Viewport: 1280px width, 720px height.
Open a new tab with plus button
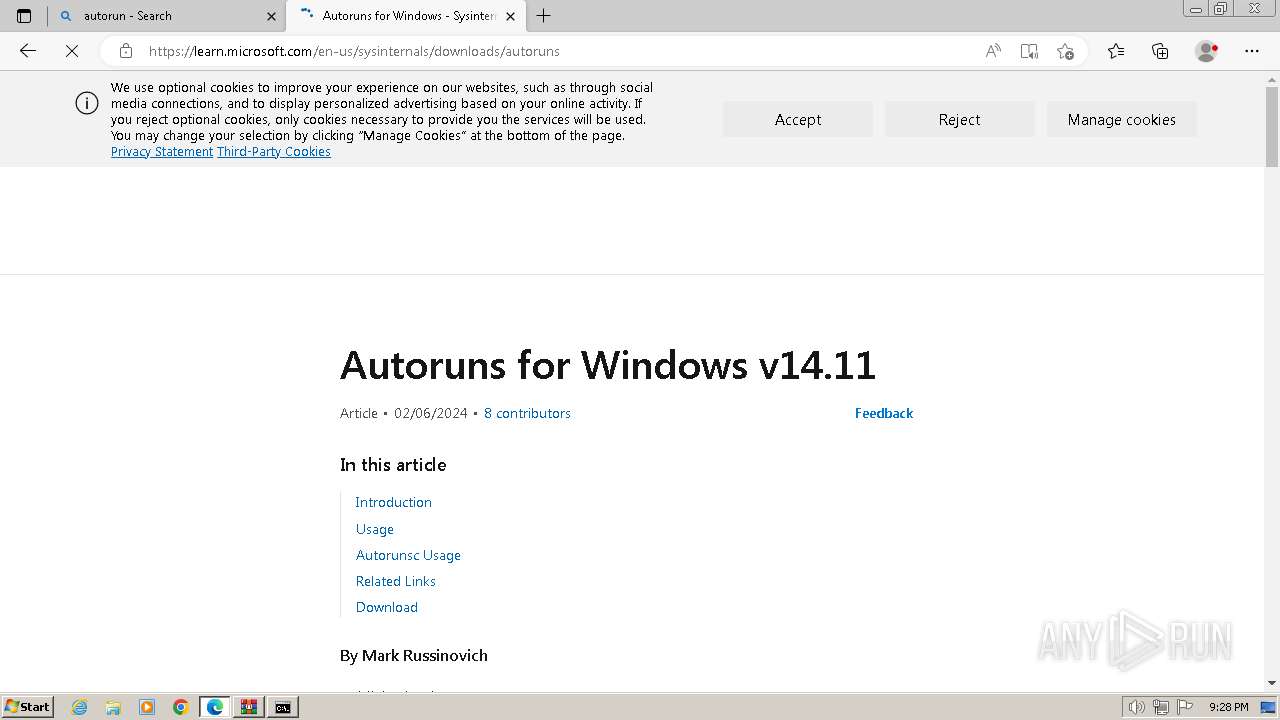543,16
